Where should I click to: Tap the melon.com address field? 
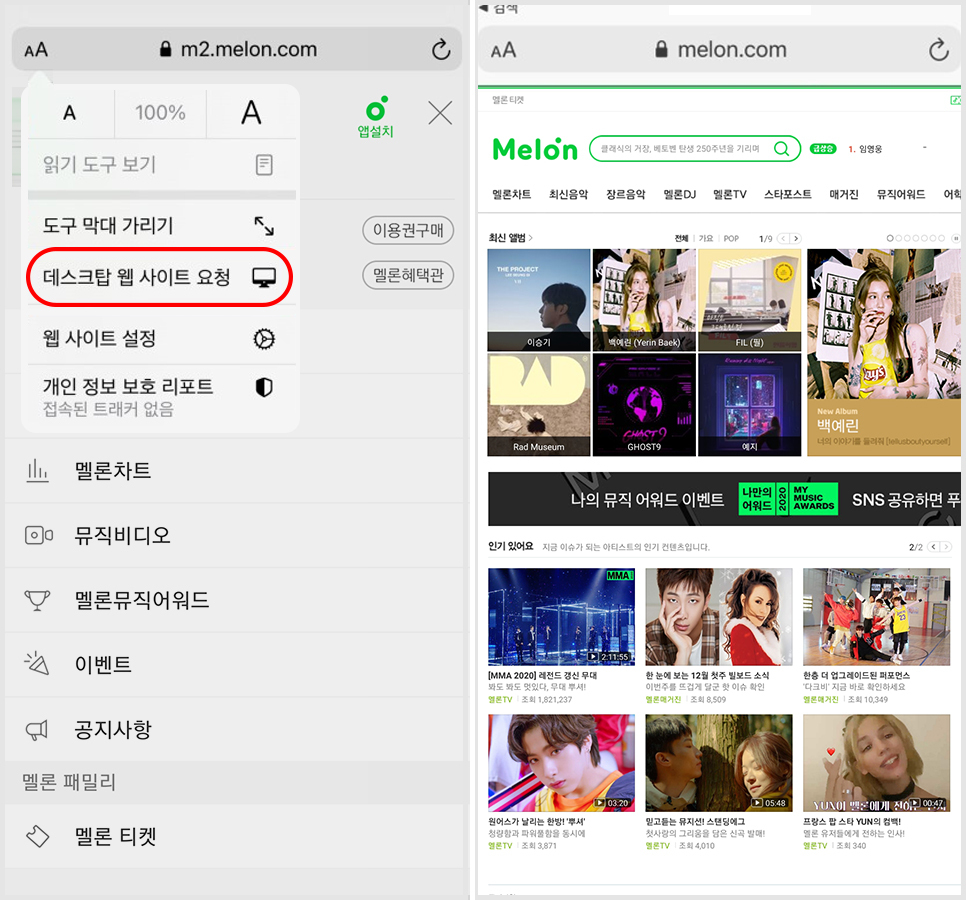721,49
